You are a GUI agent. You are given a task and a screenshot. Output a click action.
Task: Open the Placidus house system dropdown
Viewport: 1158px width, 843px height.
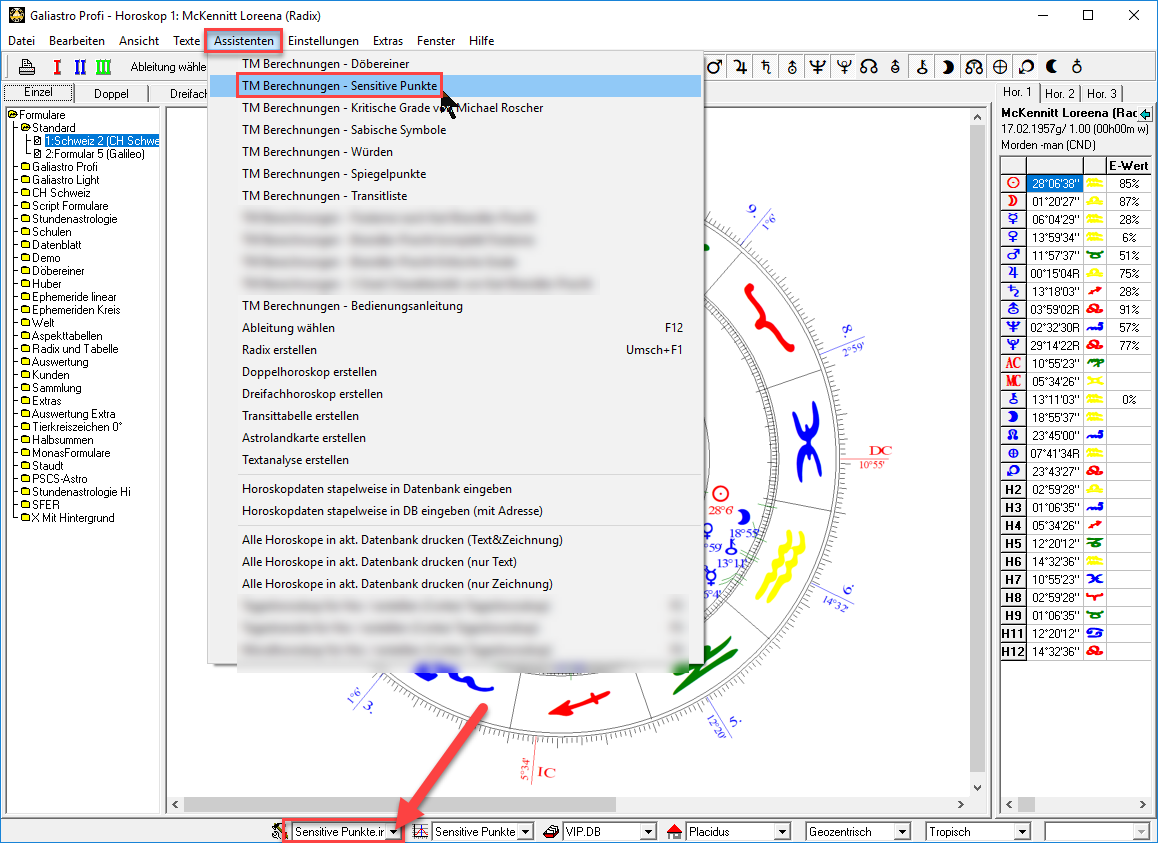tap(782, 832)
